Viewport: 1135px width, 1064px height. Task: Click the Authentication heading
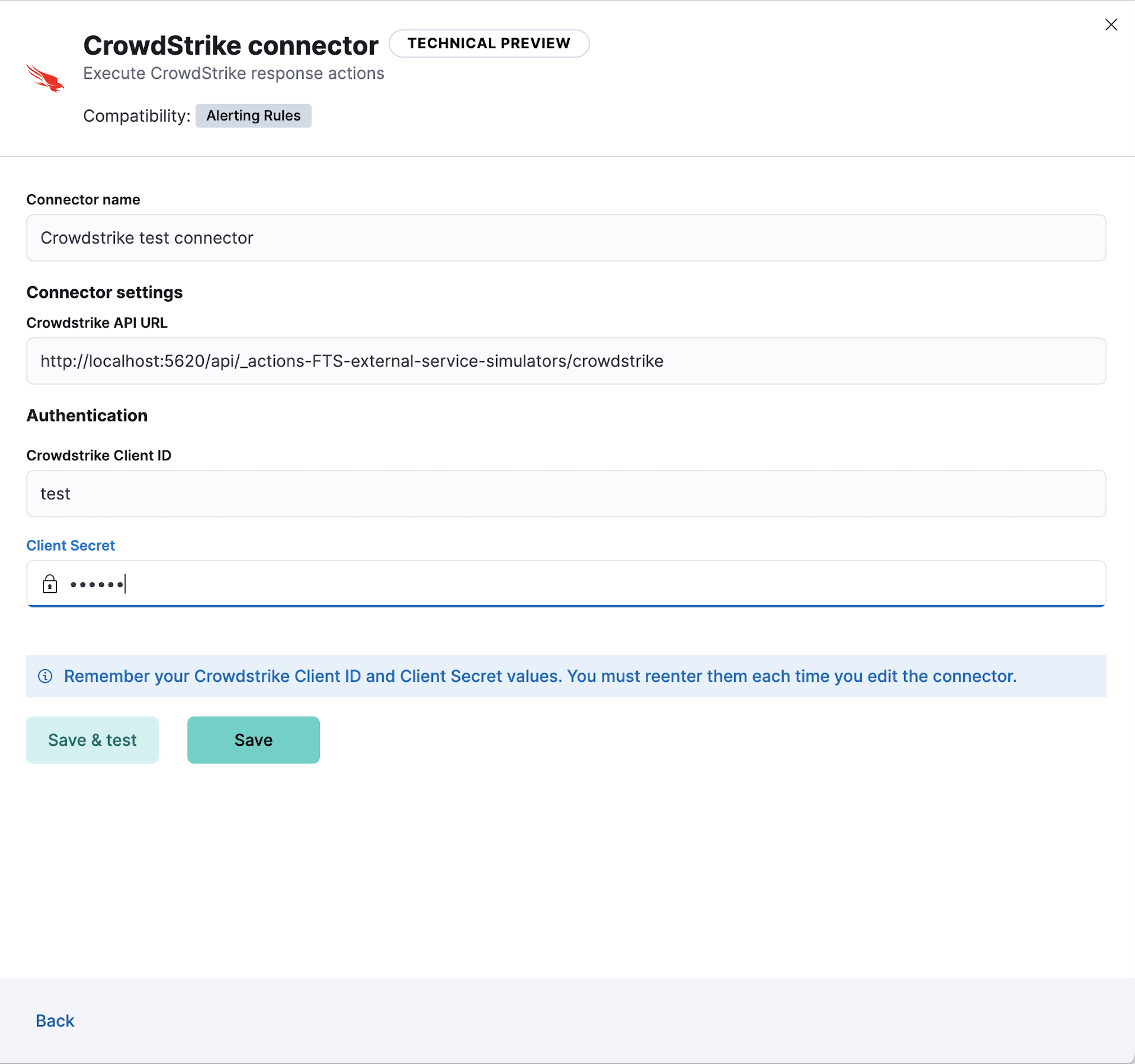point(87,415)
